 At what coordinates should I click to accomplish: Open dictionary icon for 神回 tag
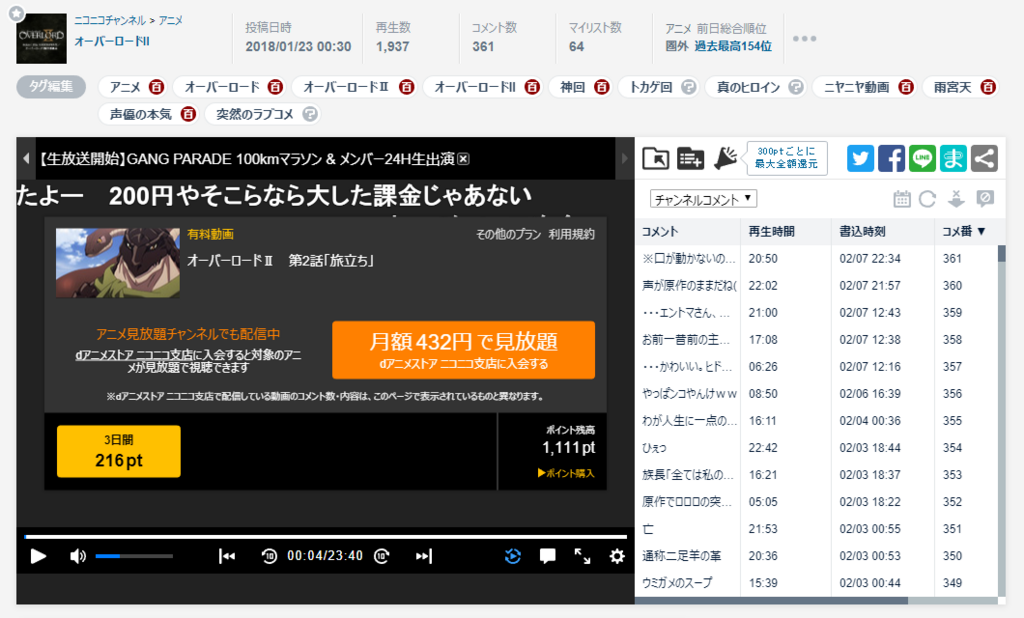coord(601,87)
